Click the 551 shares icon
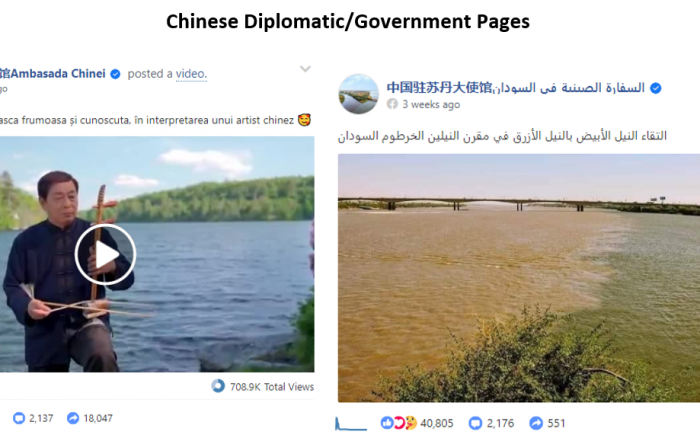 click(x=536, y=423)
